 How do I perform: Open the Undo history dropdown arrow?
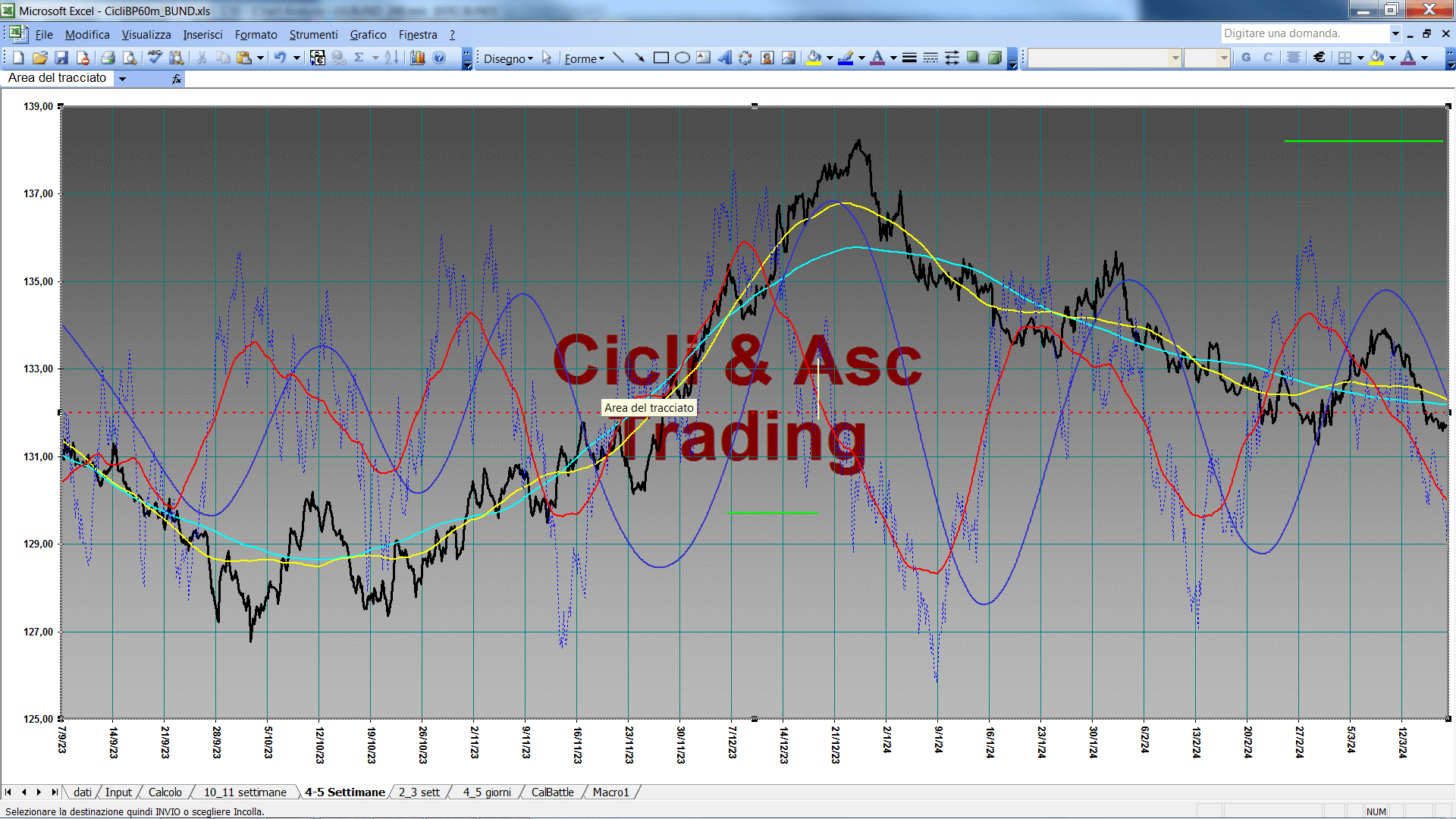pos(297,58)
